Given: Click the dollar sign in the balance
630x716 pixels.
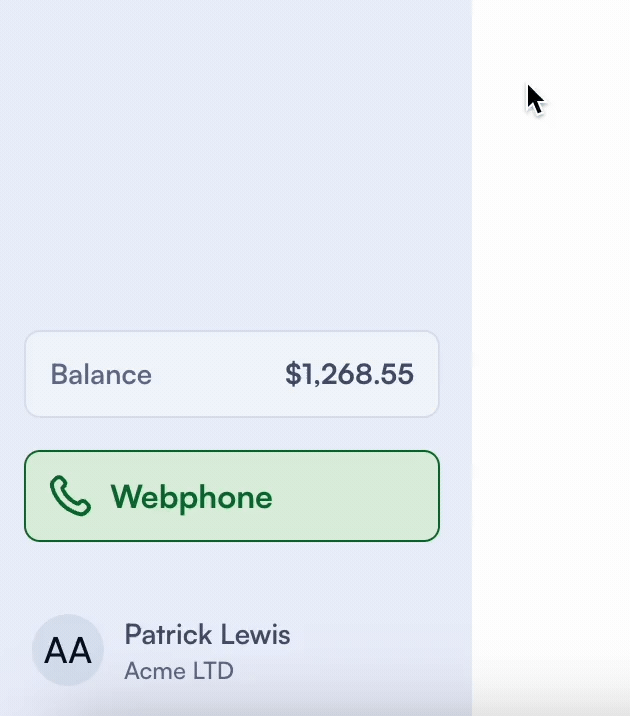Looking at the screenshot, I should coord(292,375).
